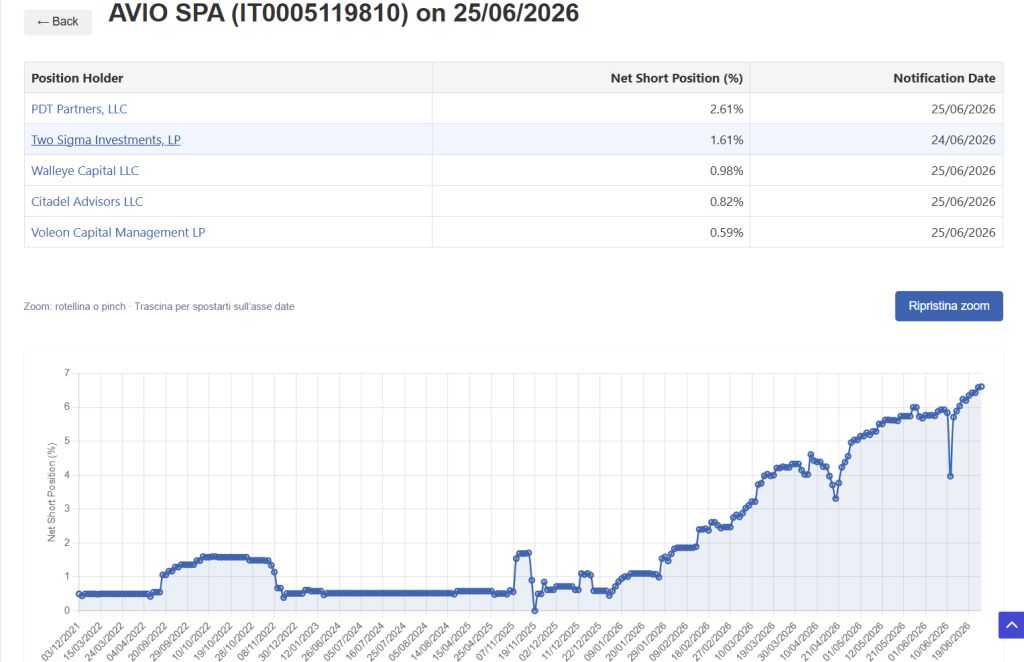Click the Net Short Position (%) header
The image size is (1024, 662).
pyautogui.click(x=591, y=78)
